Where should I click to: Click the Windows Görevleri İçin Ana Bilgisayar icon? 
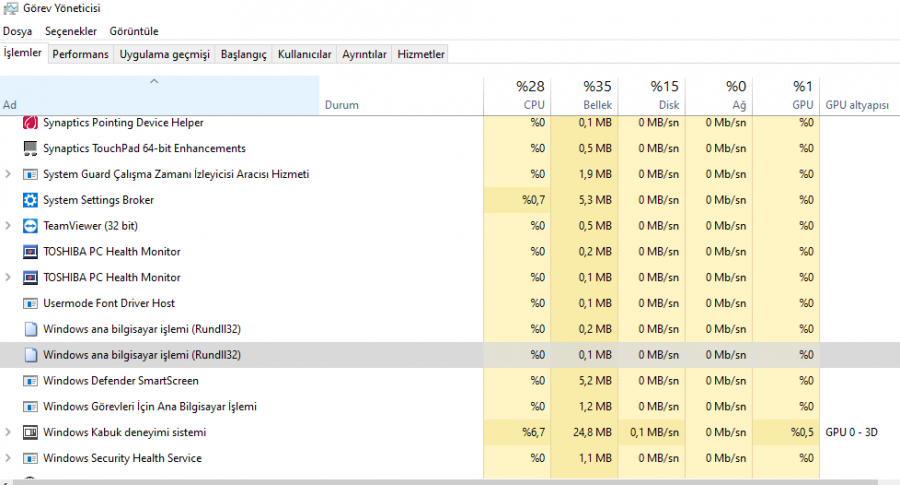30,406
